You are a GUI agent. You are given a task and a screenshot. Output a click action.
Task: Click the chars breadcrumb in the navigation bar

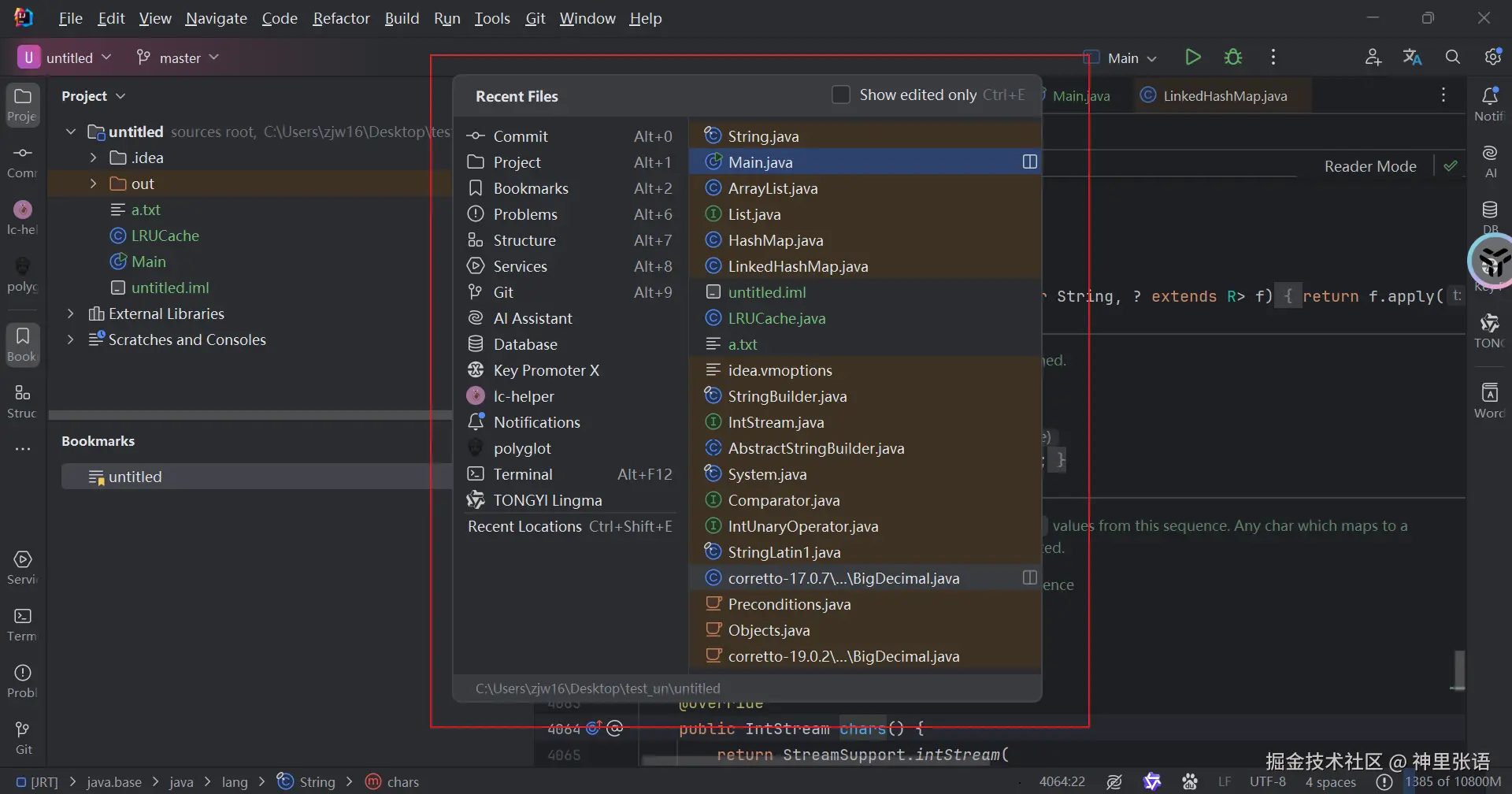pyautogui.click(x=393, y=781)
